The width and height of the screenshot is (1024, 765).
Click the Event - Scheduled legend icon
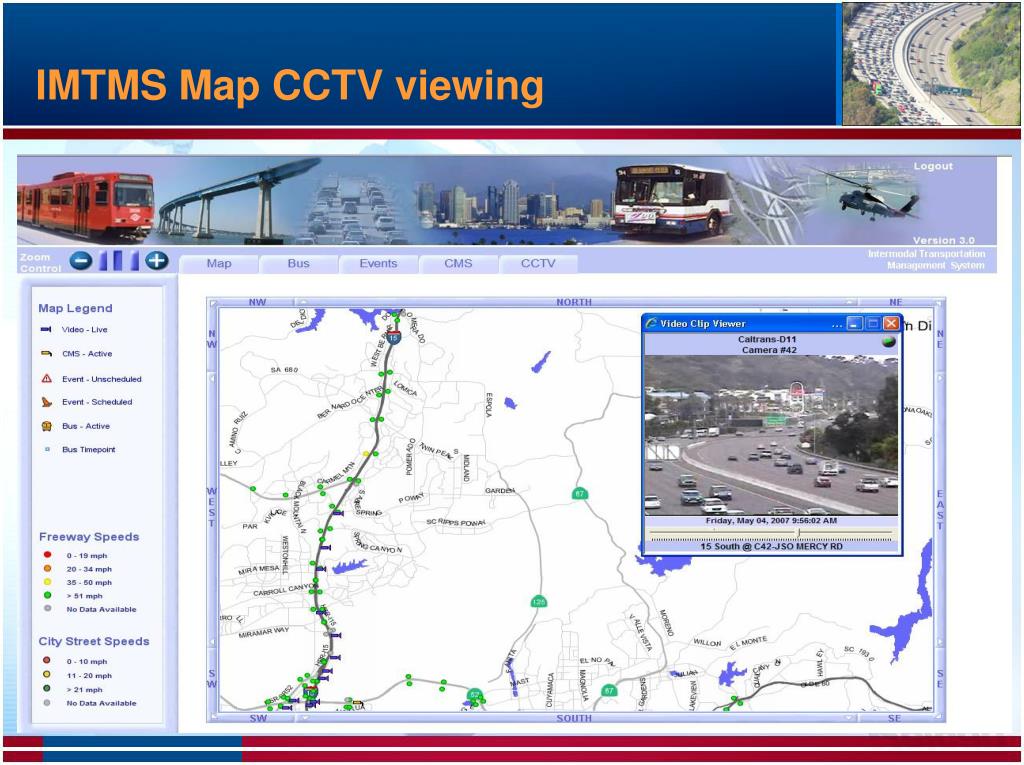click(46, 402)
